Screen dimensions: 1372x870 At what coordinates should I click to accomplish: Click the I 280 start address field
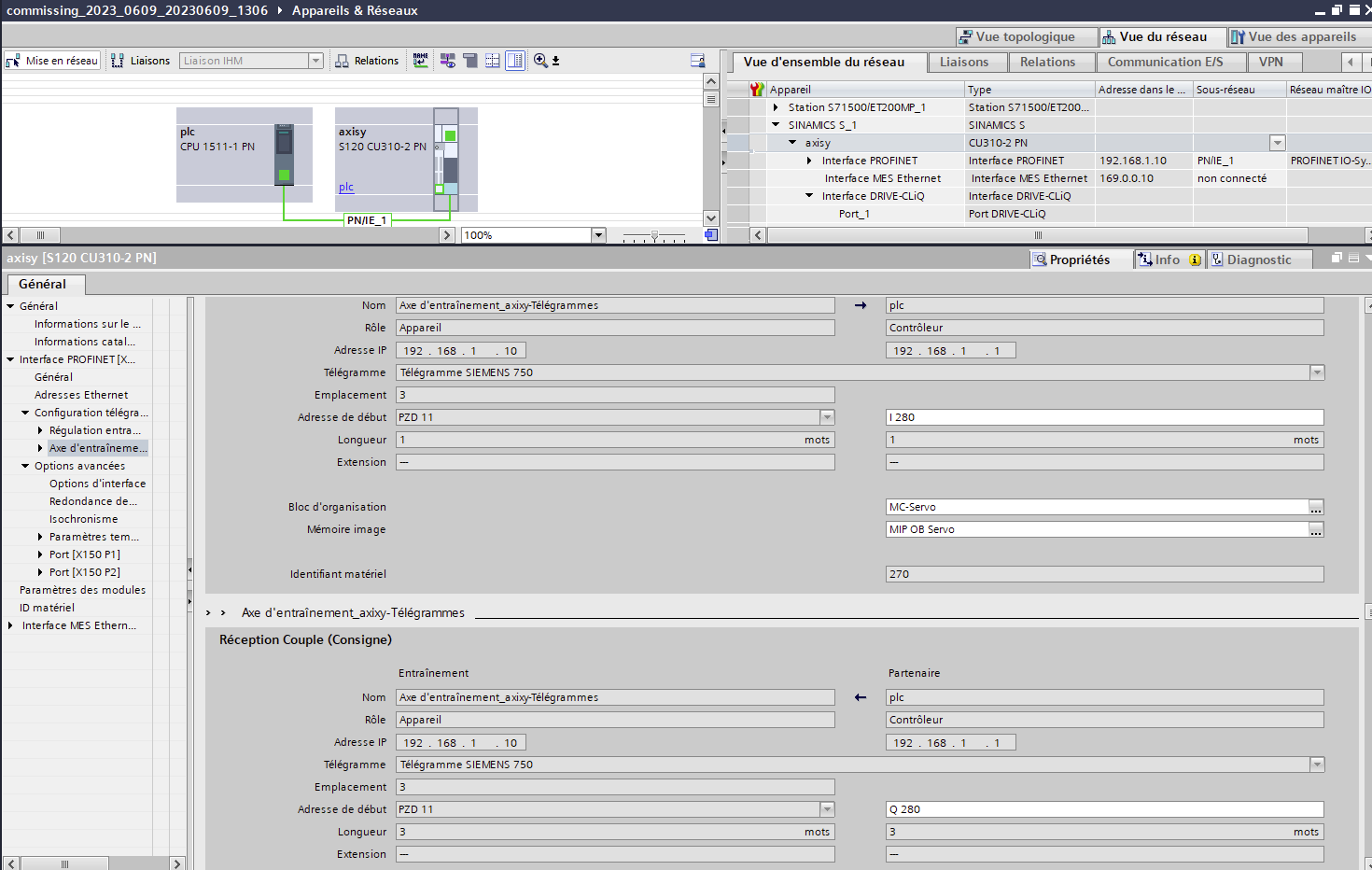tap(1103, 417)
